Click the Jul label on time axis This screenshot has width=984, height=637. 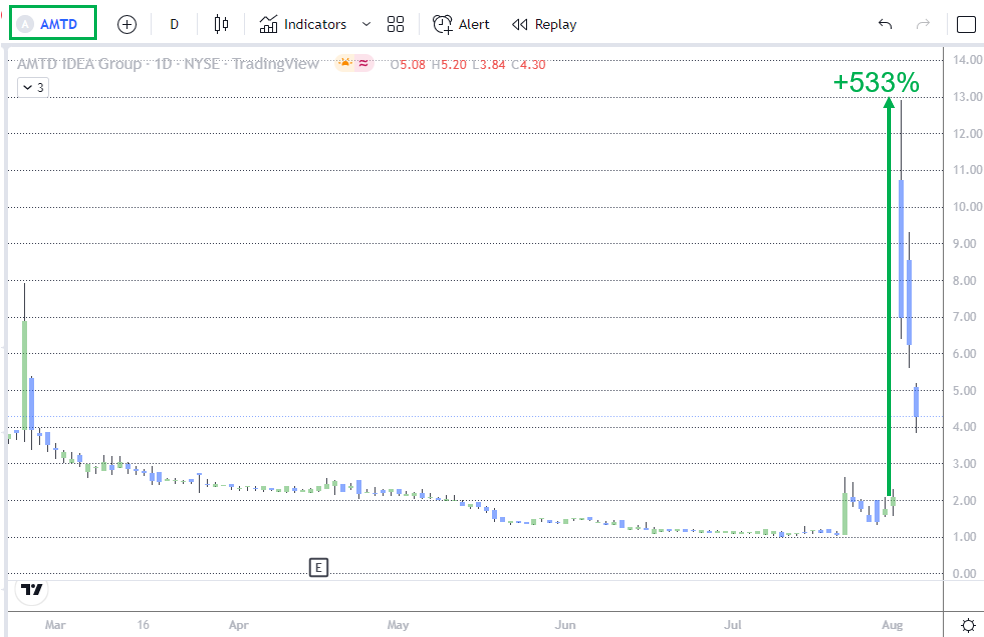pyautogui.click(x=732, y=625)
